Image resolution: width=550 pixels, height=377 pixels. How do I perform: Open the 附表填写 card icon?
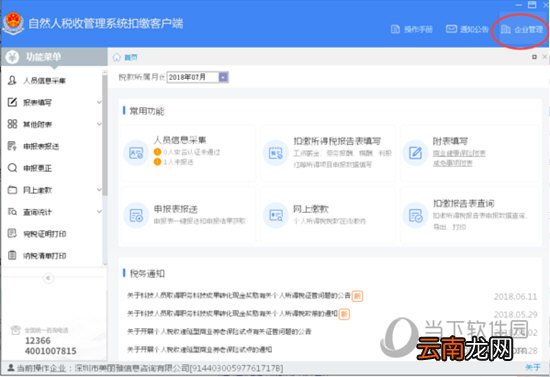(x=415, y=153)
